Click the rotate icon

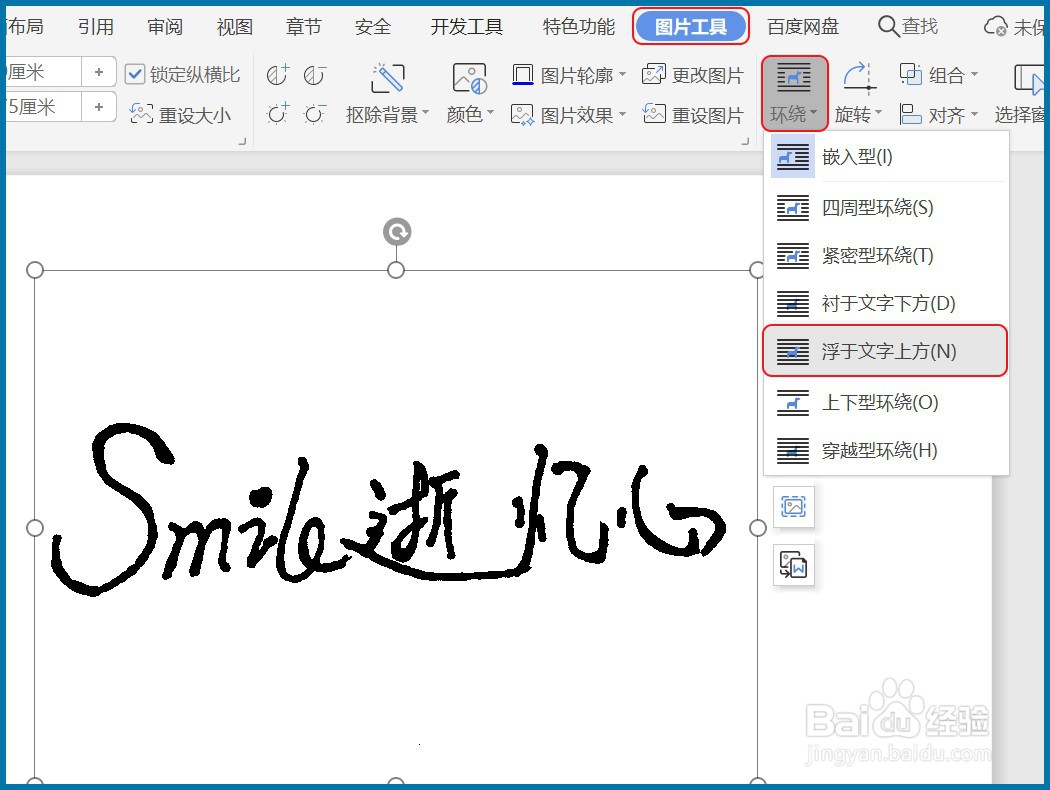[859, 78]
